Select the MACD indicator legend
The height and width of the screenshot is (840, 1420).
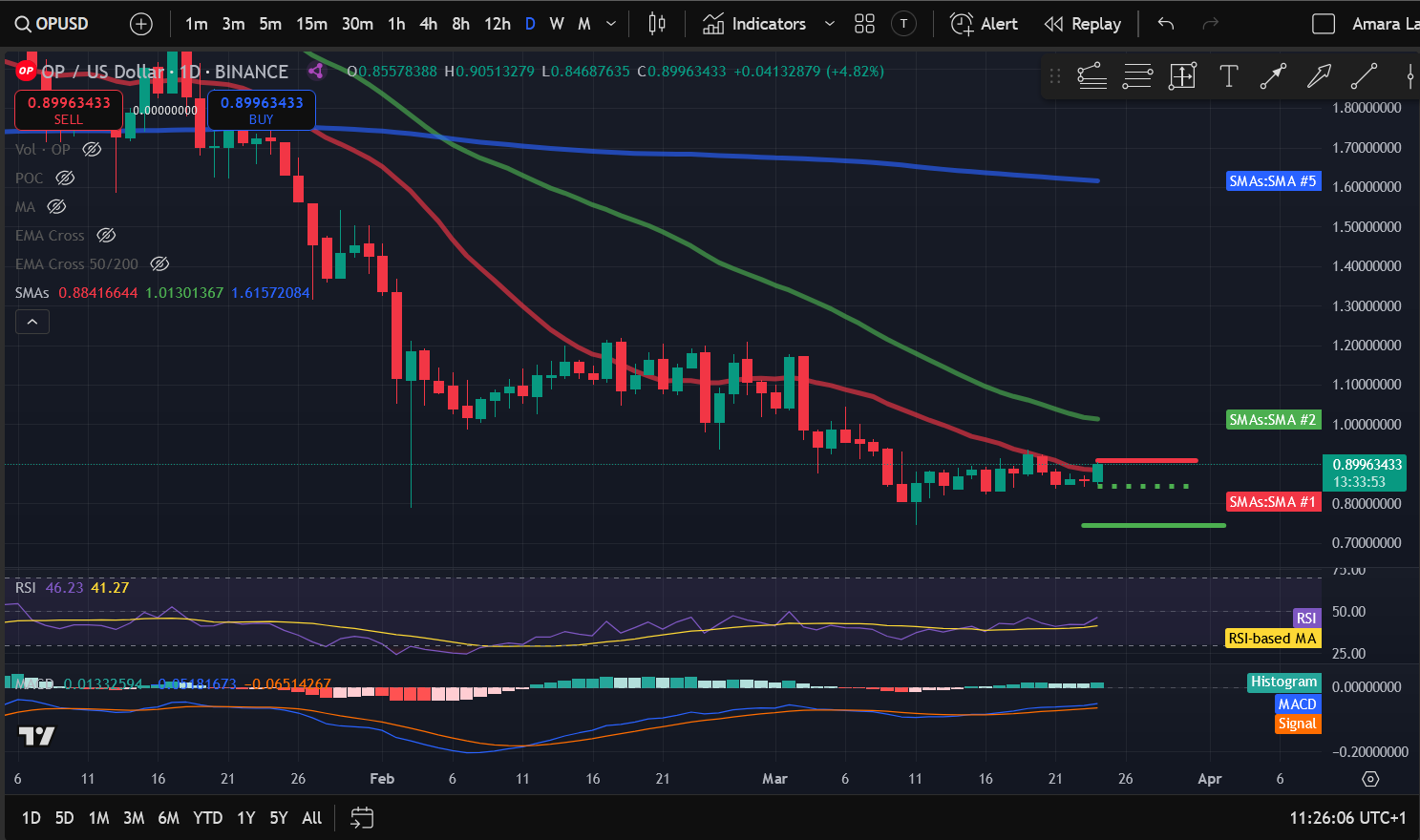point(34,683)
